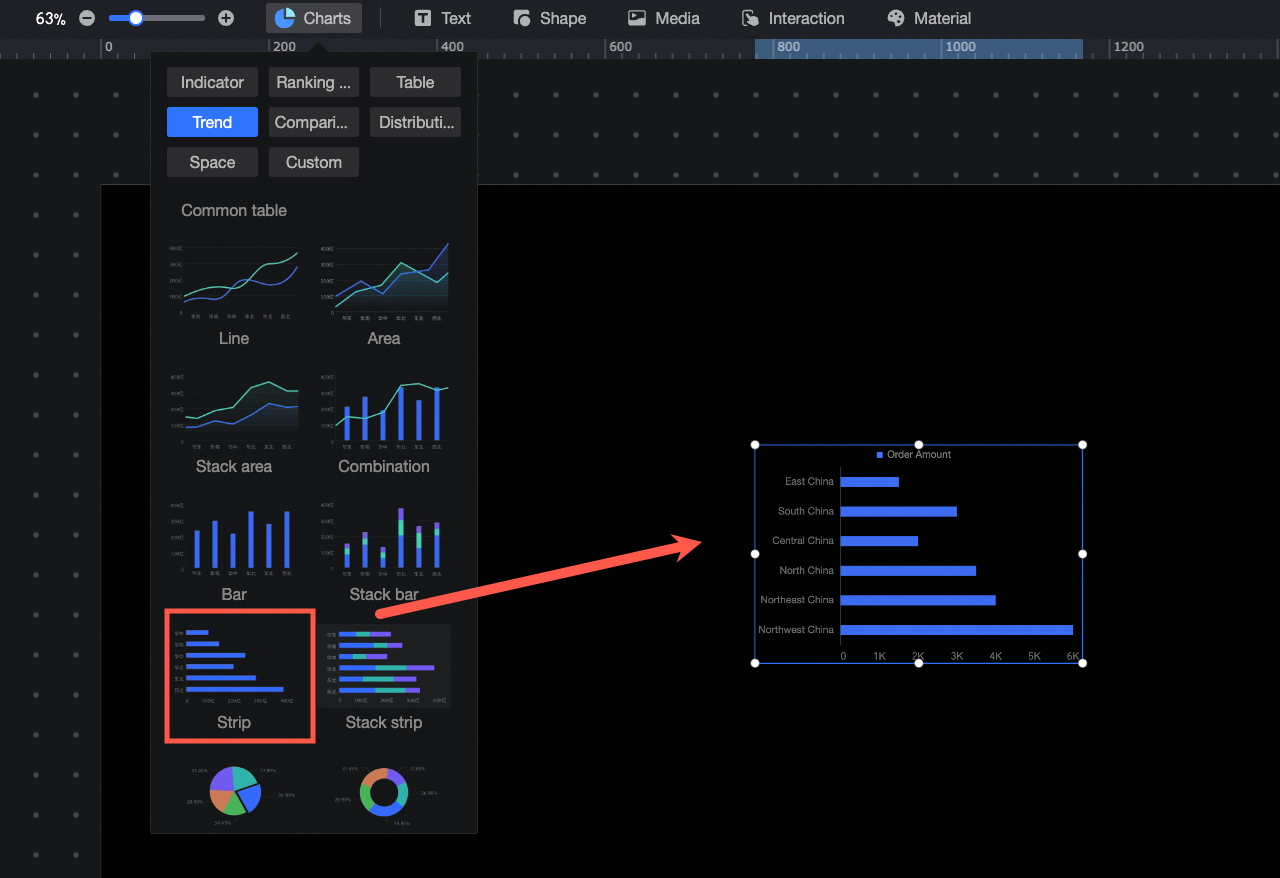1280x878 pixels.
Task: Select the Trend chart category
Action: click(212, 122)
